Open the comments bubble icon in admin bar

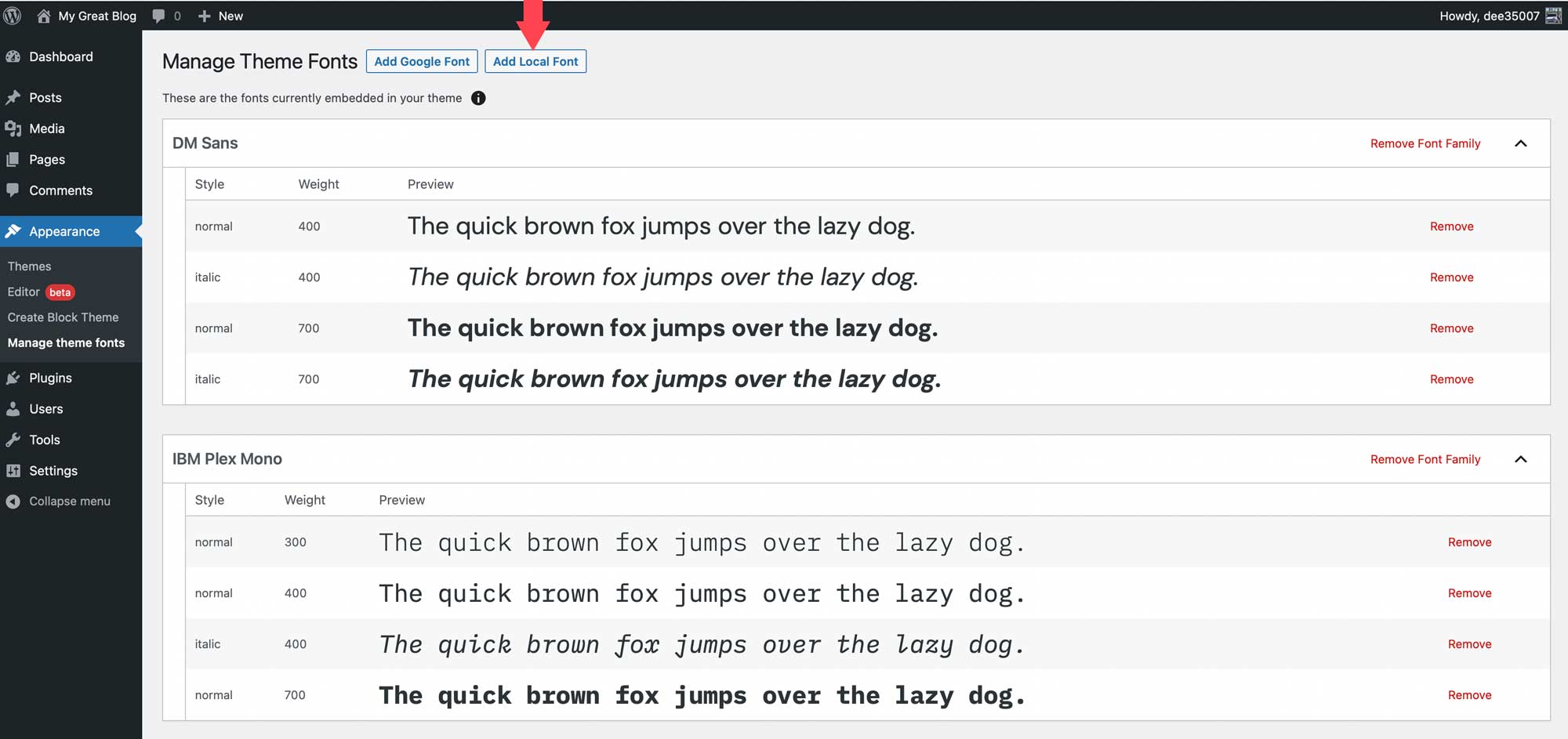point(158,15)
